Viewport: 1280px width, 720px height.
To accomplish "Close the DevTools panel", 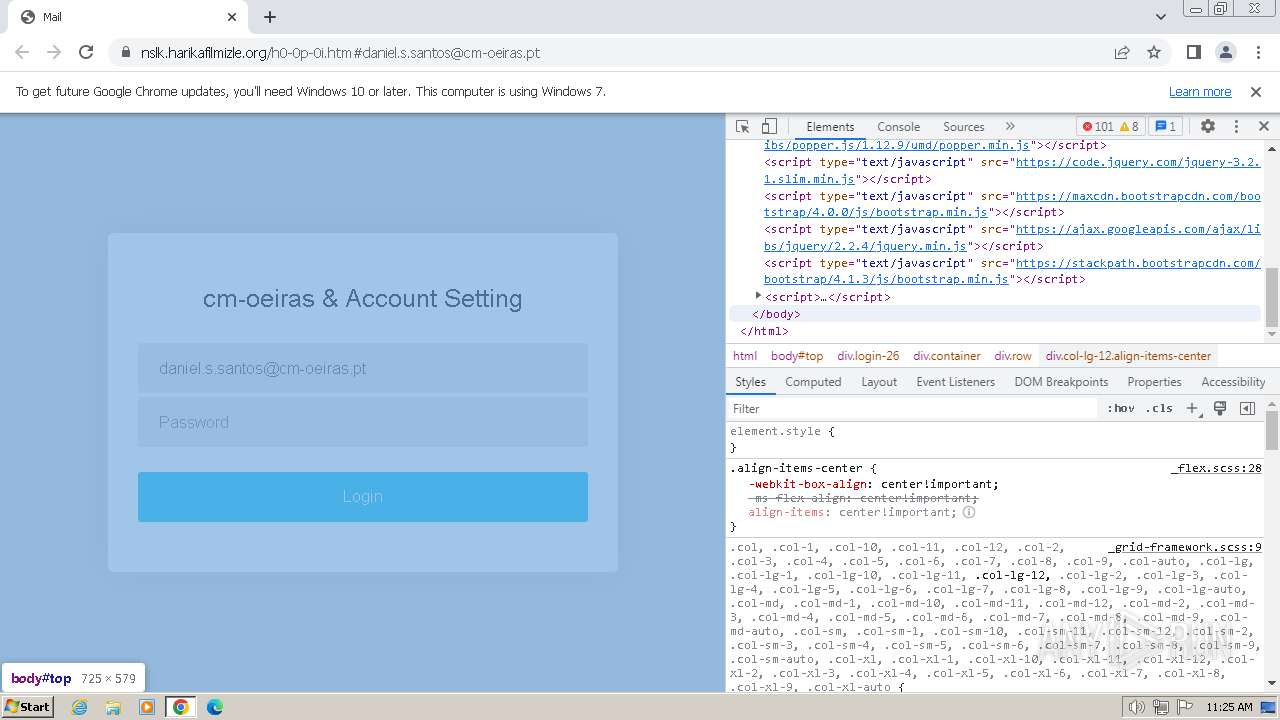I will [x=1263, y=127].
